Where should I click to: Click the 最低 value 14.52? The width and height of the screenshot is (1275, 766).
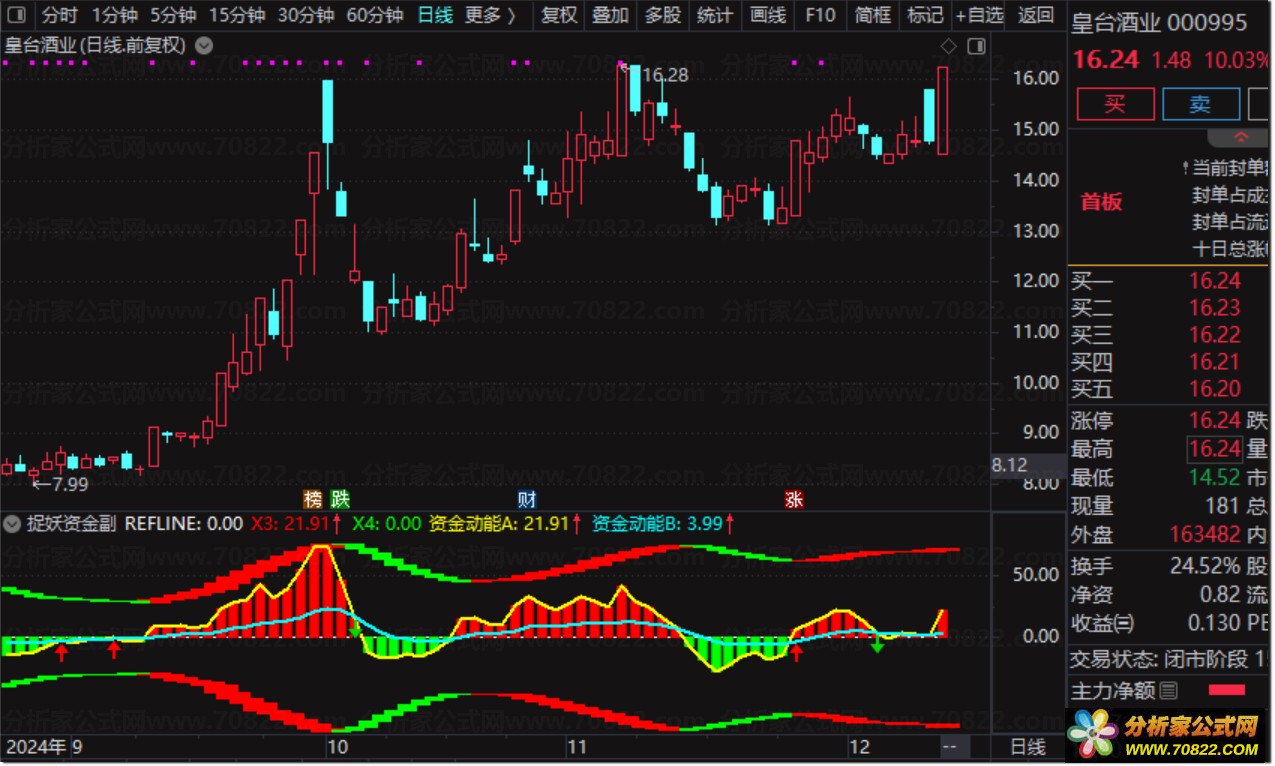(x=1214, y=477)
